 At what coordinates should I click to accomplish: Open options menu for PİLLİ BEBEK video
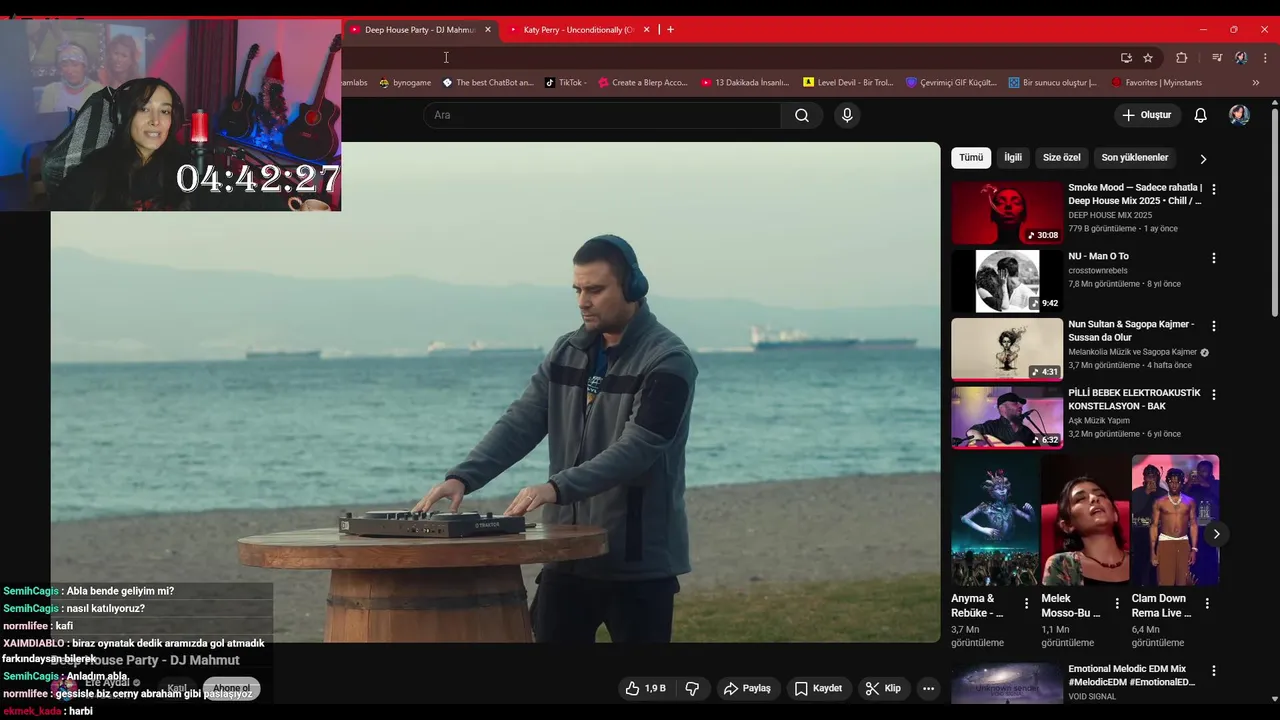click(1214, 395)
